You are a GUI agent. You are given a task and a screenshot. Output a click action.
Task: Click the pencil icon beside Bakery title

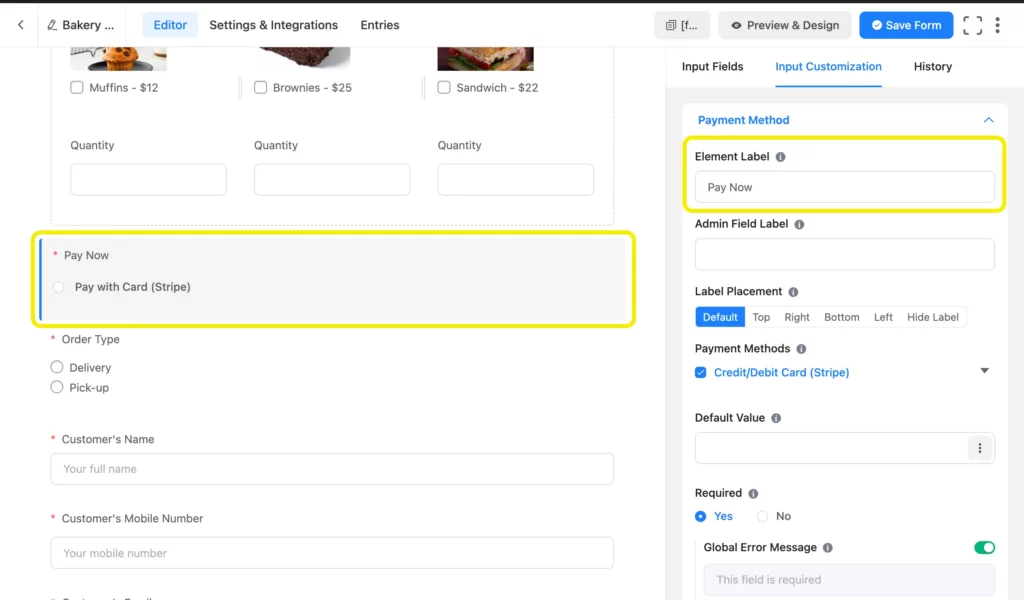(52, 25)
